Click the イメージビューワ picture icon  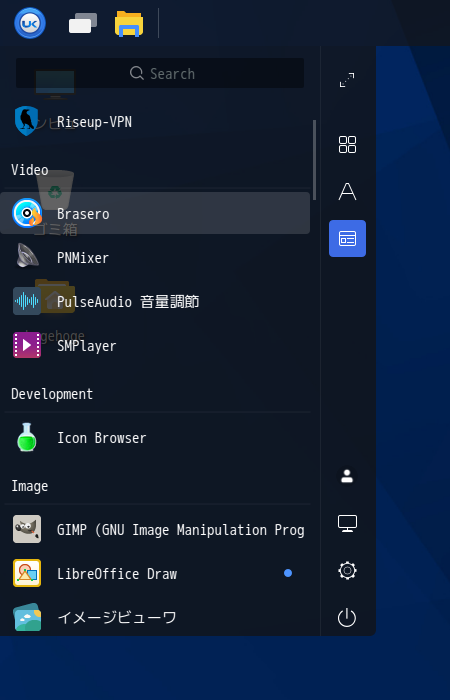pos(27,617)
